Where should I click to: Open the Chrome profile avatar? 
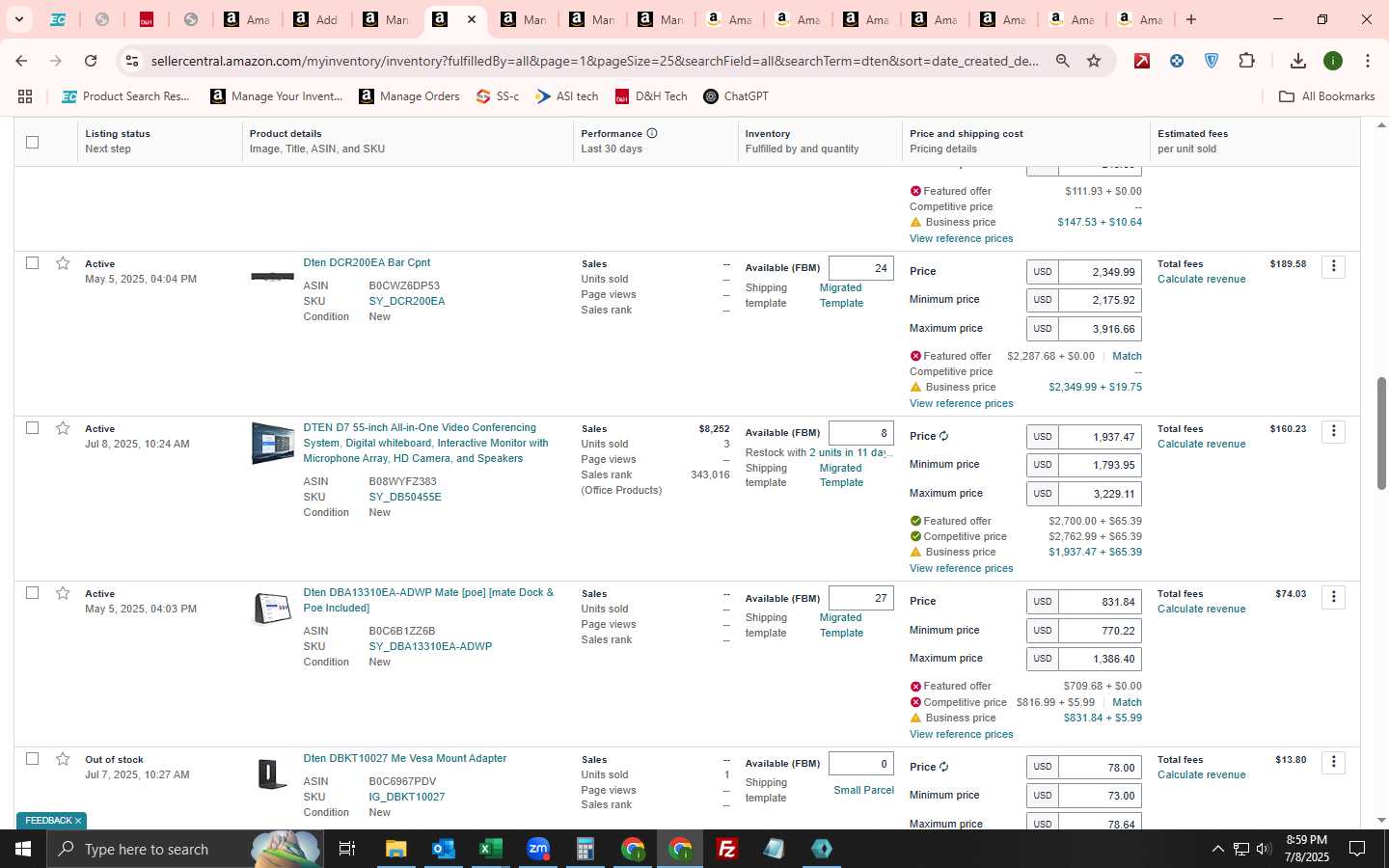pos(1333,61)
